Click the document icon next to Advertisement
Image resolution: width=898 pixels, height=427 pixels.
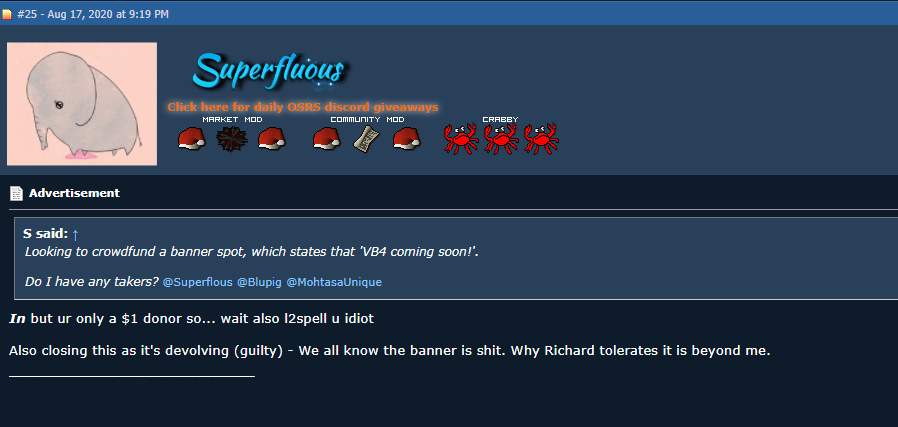click(x=17, y=193)
